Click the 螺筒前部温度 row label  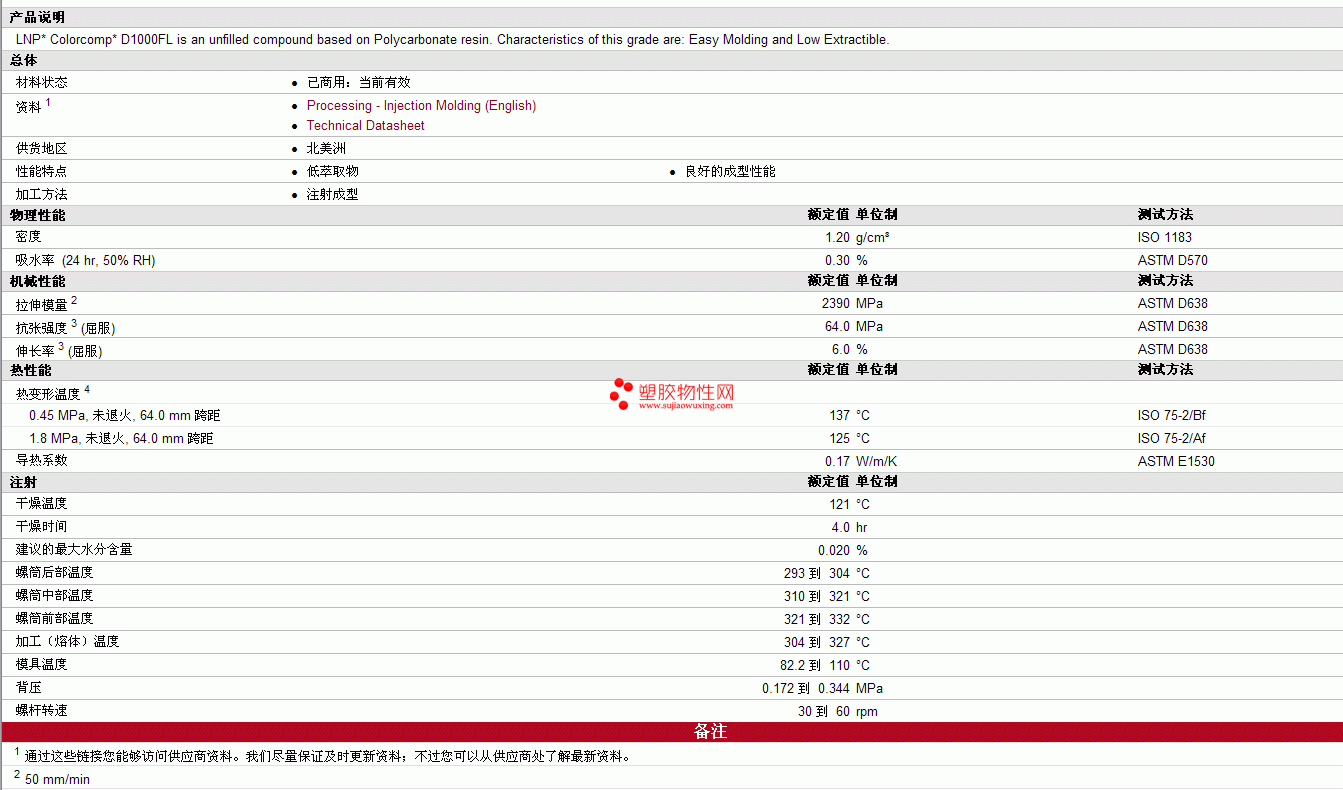[55, 619]
